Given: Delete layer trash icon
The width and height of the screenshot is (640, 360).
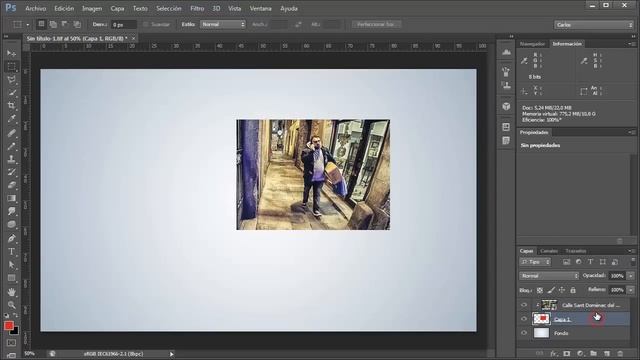Looking at the screenshot, I should point(620,353).
